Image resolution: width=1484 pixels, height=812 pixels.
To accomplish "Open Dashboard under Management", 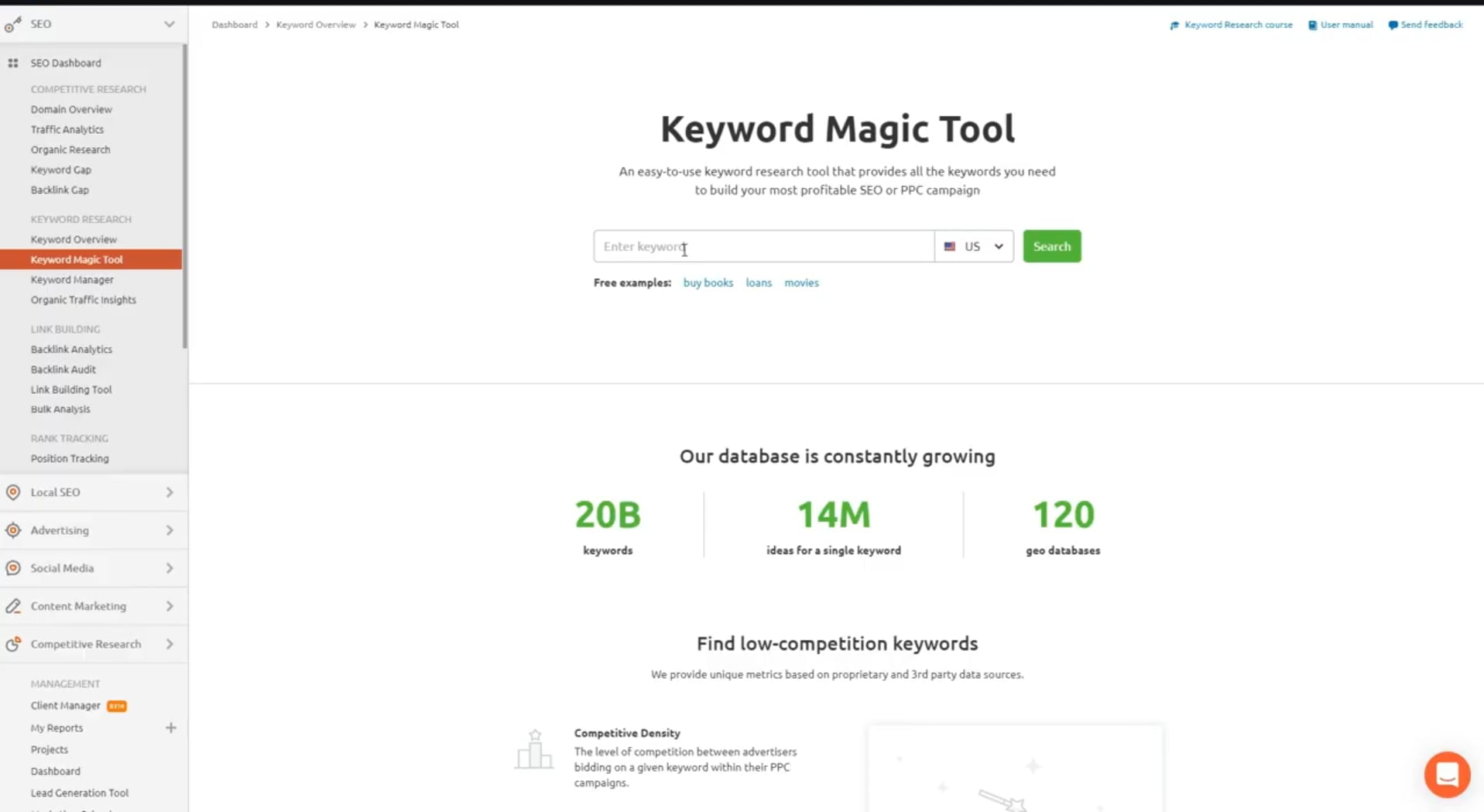I will pyautogui.click(x=55, y=771).
